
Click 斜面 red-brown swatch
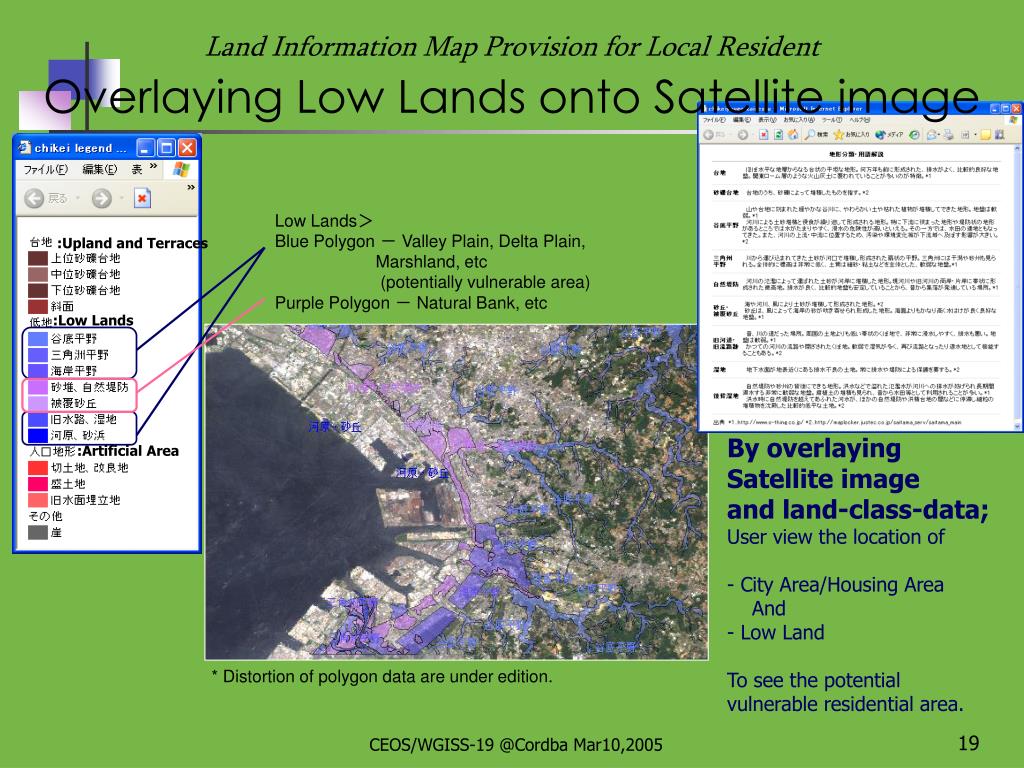tap(38, 306)
